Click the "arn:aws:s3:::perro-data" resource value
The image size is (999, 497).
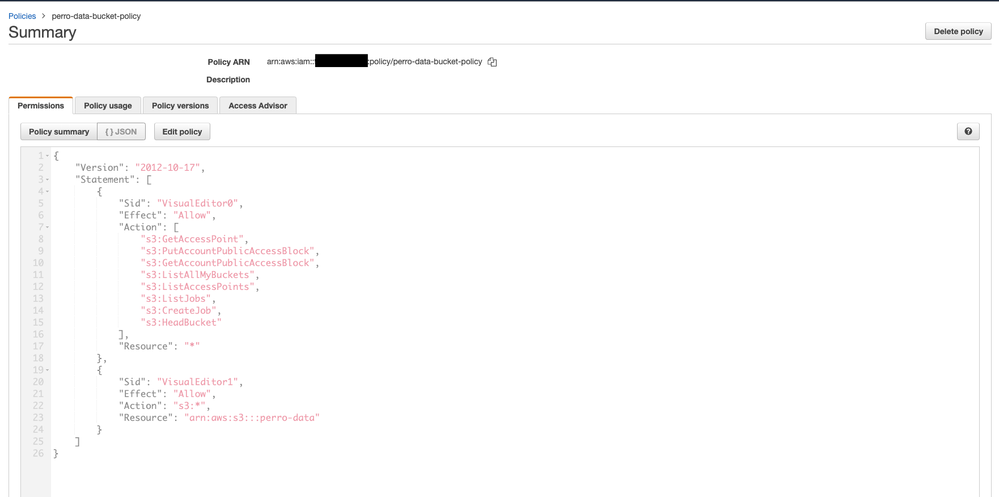click(x=251, y=417)
